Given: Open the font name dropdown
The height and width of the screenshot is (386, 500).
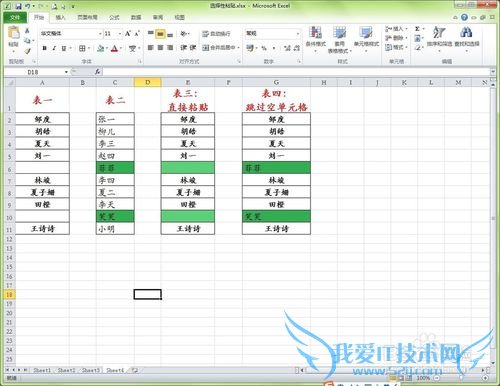Looking at the screenshot, I should click(x=100, y=34).
